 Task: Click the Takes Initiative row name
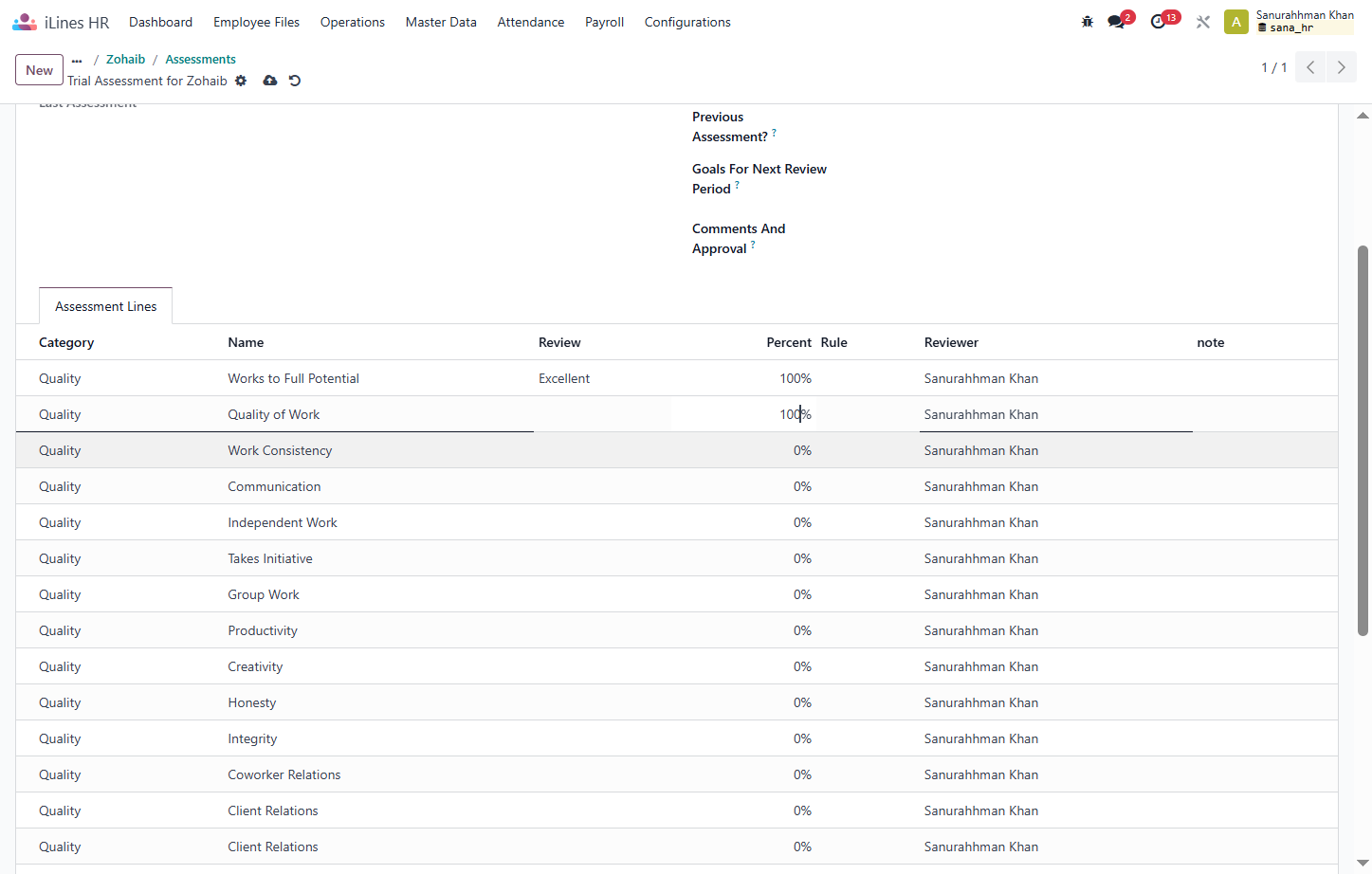tap(270, 558)
